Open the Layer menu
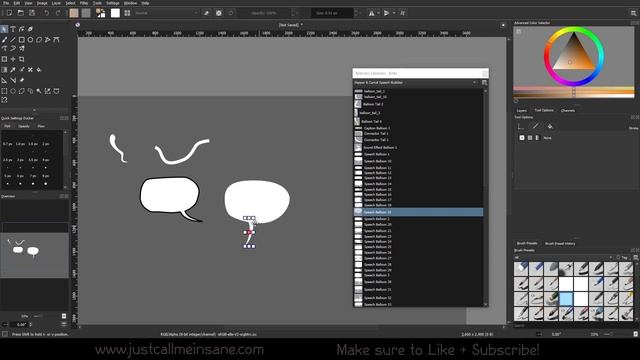 click(x=56, y=3)
